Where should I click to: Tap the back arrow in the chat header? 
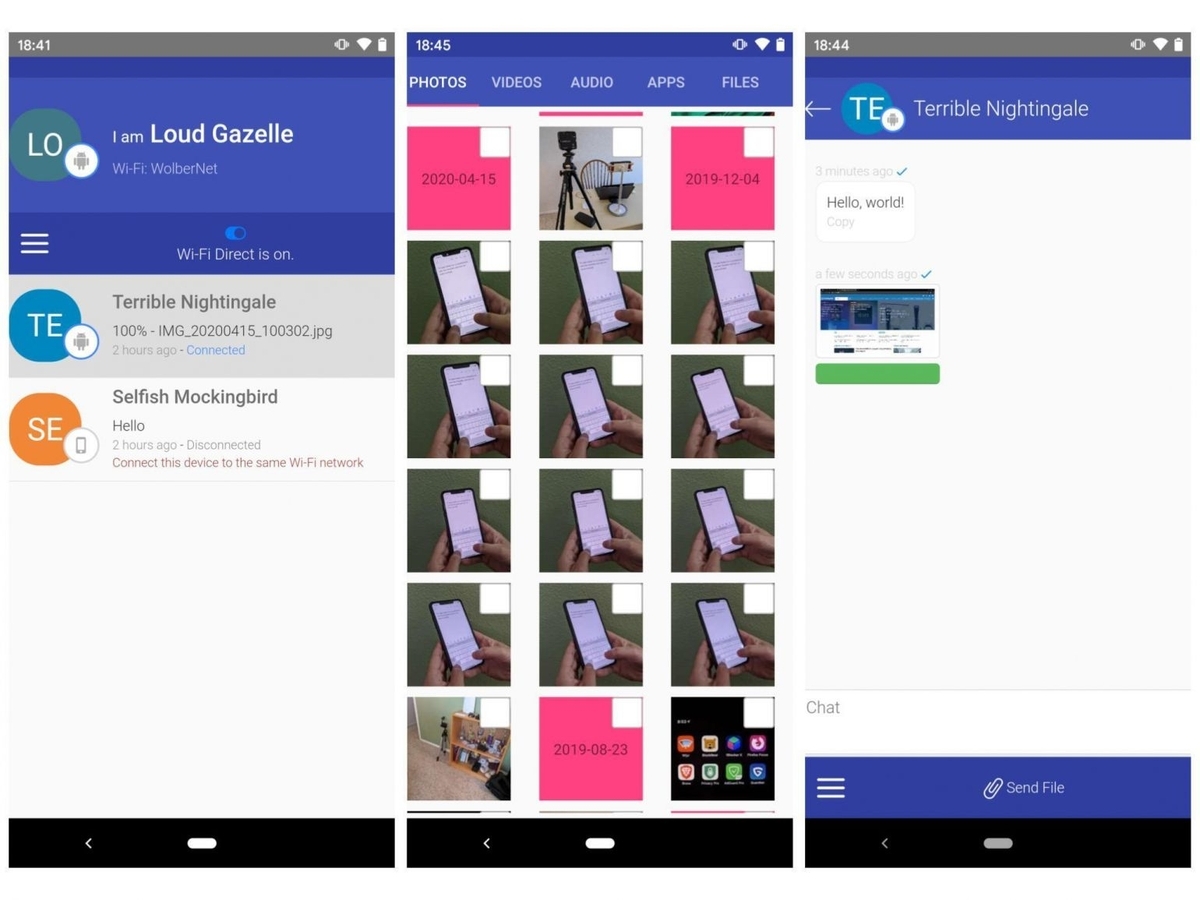(817, 109)
